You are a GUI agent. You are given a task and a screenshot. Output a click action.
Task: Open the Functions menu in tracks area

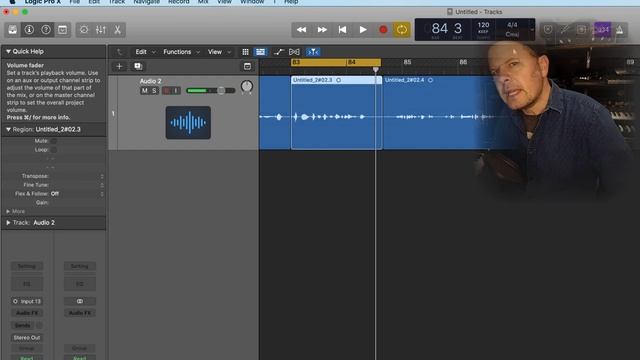[181, 52]
